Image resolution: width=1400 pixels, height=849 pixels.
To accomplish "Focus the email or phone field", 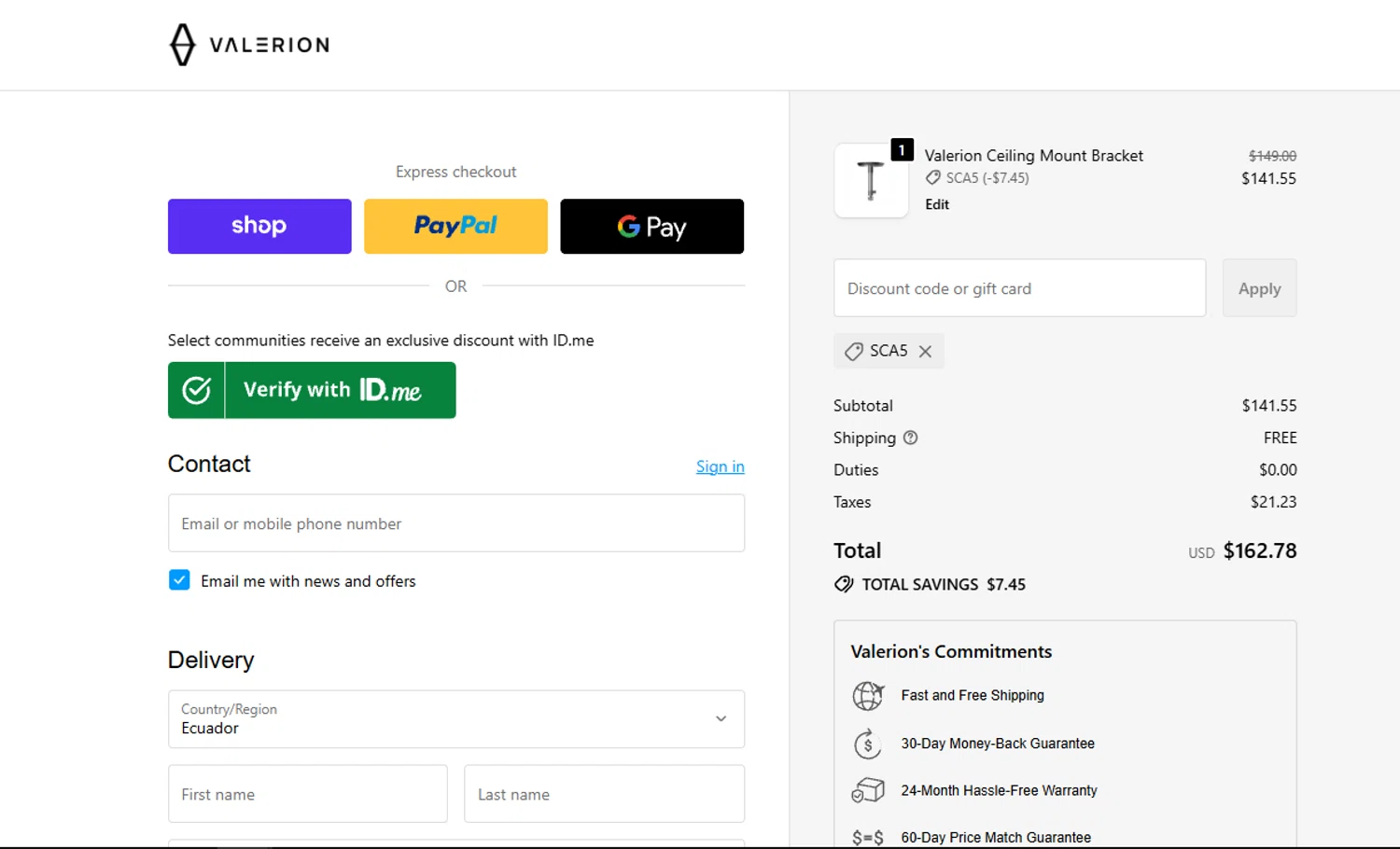I will (x=456, y=523).
